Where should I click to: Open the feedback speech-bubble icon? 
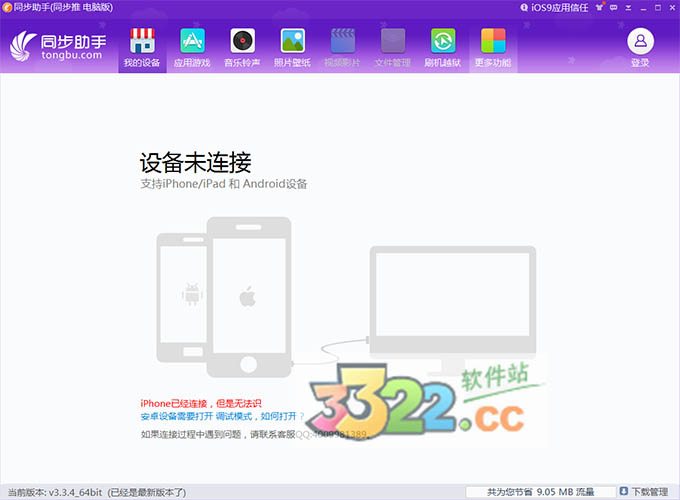click(x=614, y=7)
